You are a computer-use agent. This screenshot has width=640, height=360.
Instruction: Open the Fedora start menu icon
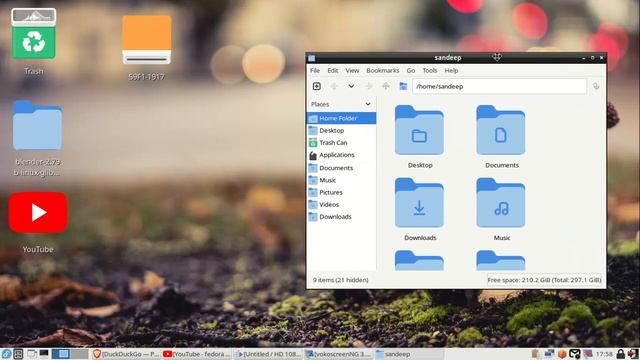click(x=6, y=354)
